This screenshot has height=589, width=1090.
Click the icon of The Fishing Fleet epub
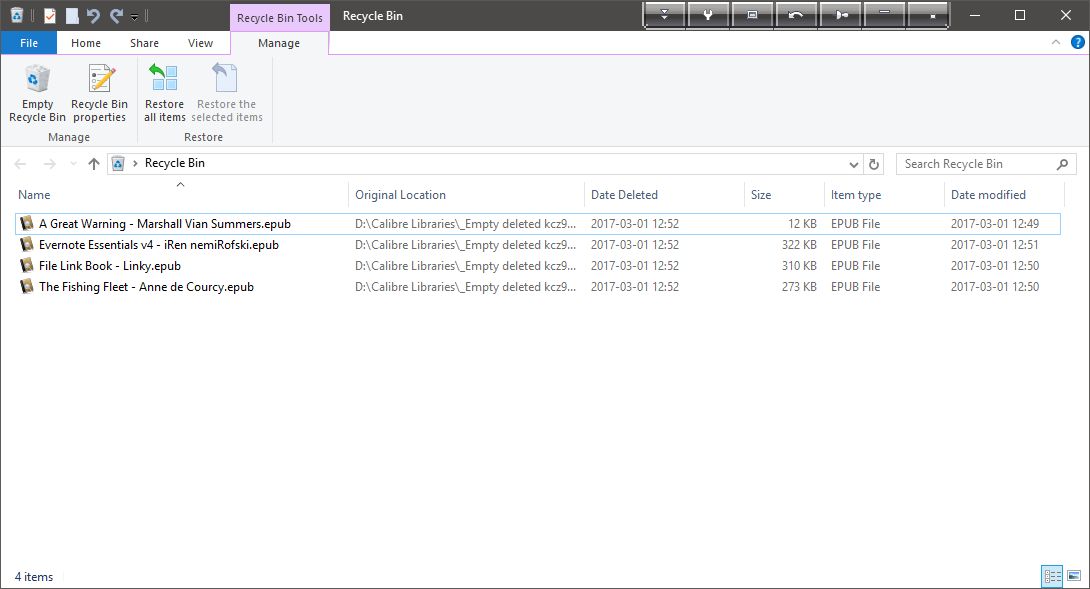tap(26, 286)
